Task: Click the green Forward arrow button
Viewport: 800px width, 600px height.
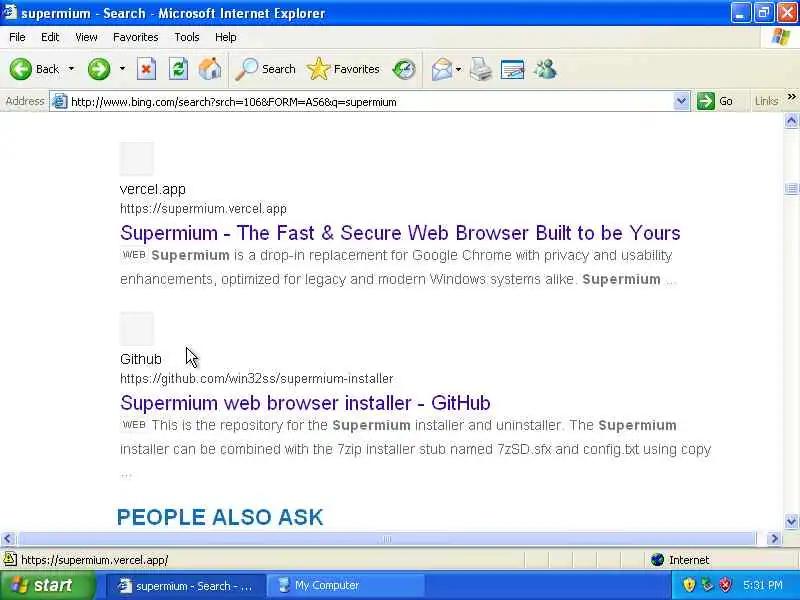Action: 98,69
